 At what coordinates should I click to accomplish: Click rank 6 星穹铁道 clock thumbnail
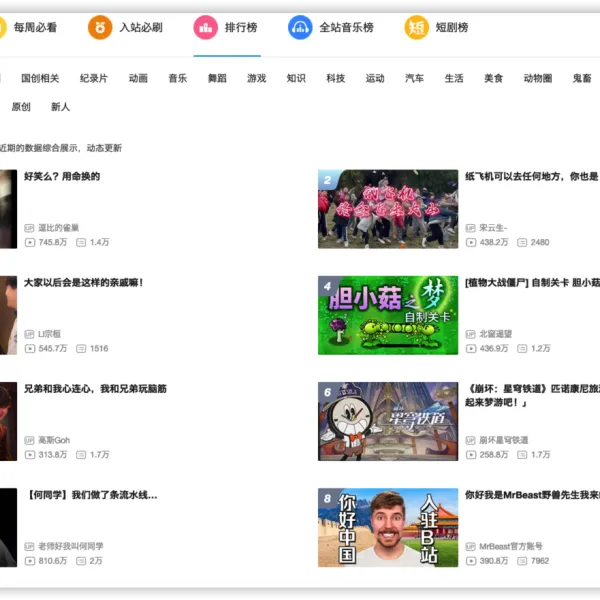388,421
